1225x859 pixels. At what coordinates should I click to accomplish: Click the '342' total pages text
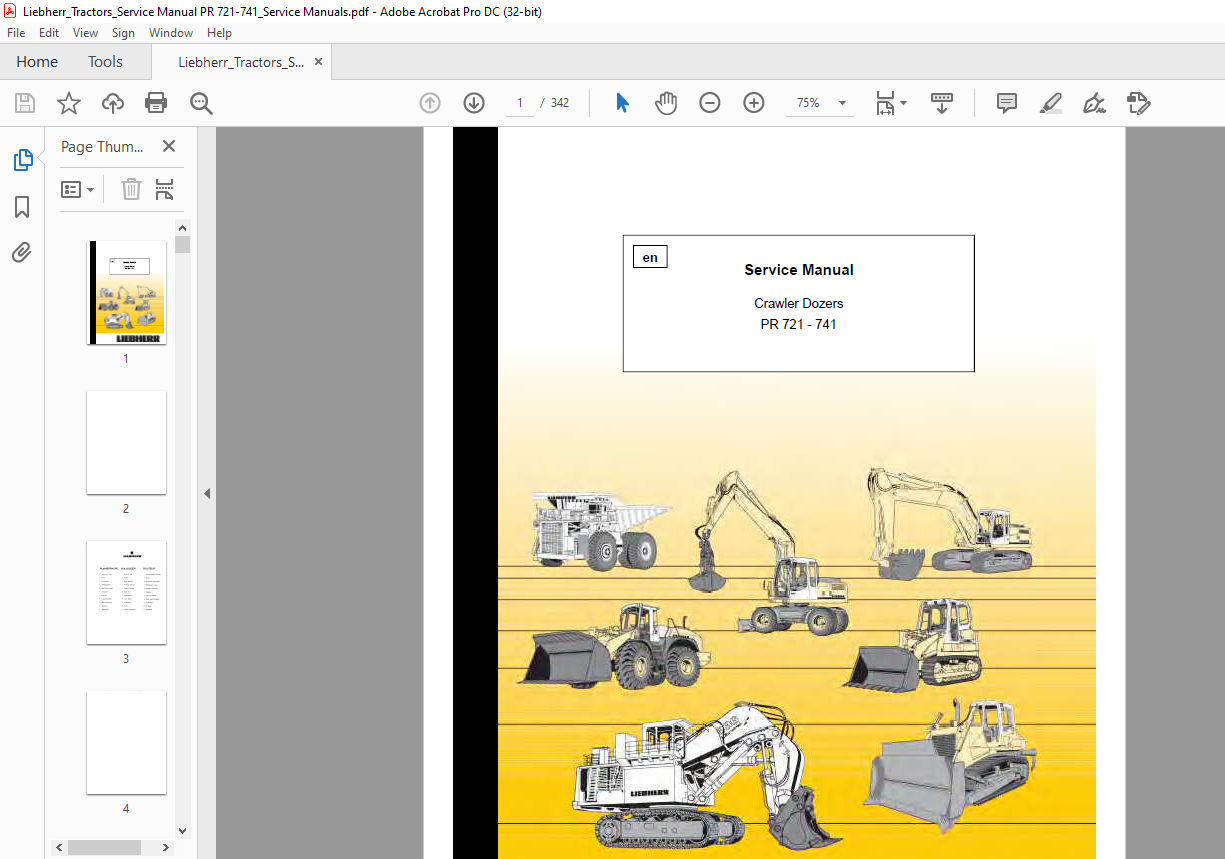coord(560,103)
